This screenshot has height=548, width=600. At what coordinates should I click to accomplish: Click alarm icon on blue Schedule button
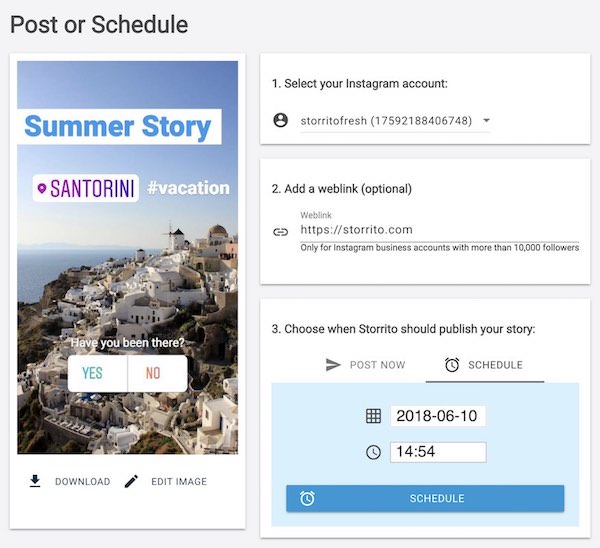pyautogui.click(x=307, y=498)
